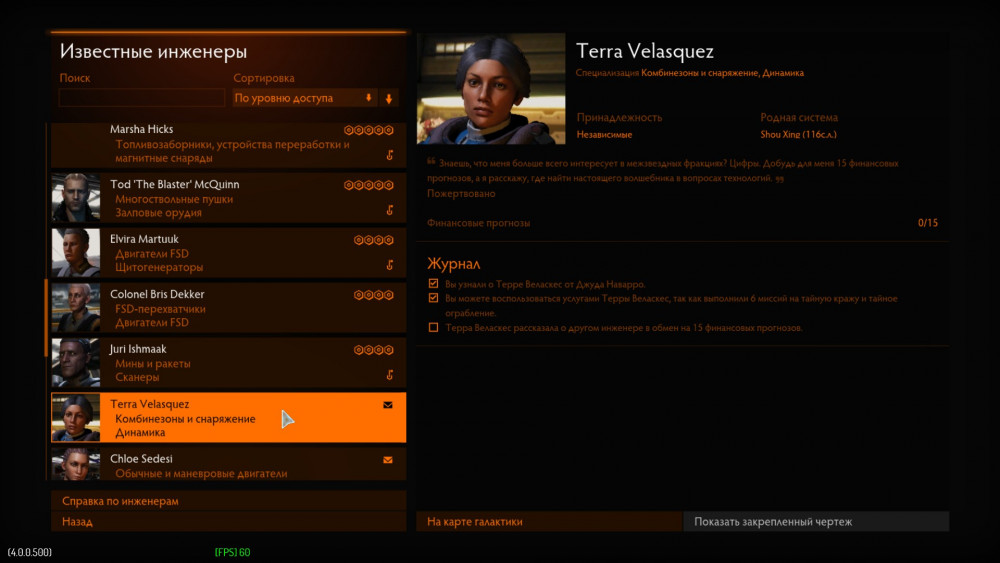Click the engineer search input field
1000x563 pixels.
(142, 98)
